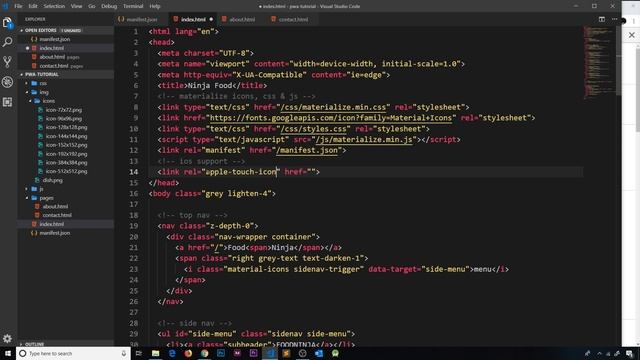The width and height of the screenshot is (640, 360).
Task: Open the Go menu
Action: click(91, 6)
